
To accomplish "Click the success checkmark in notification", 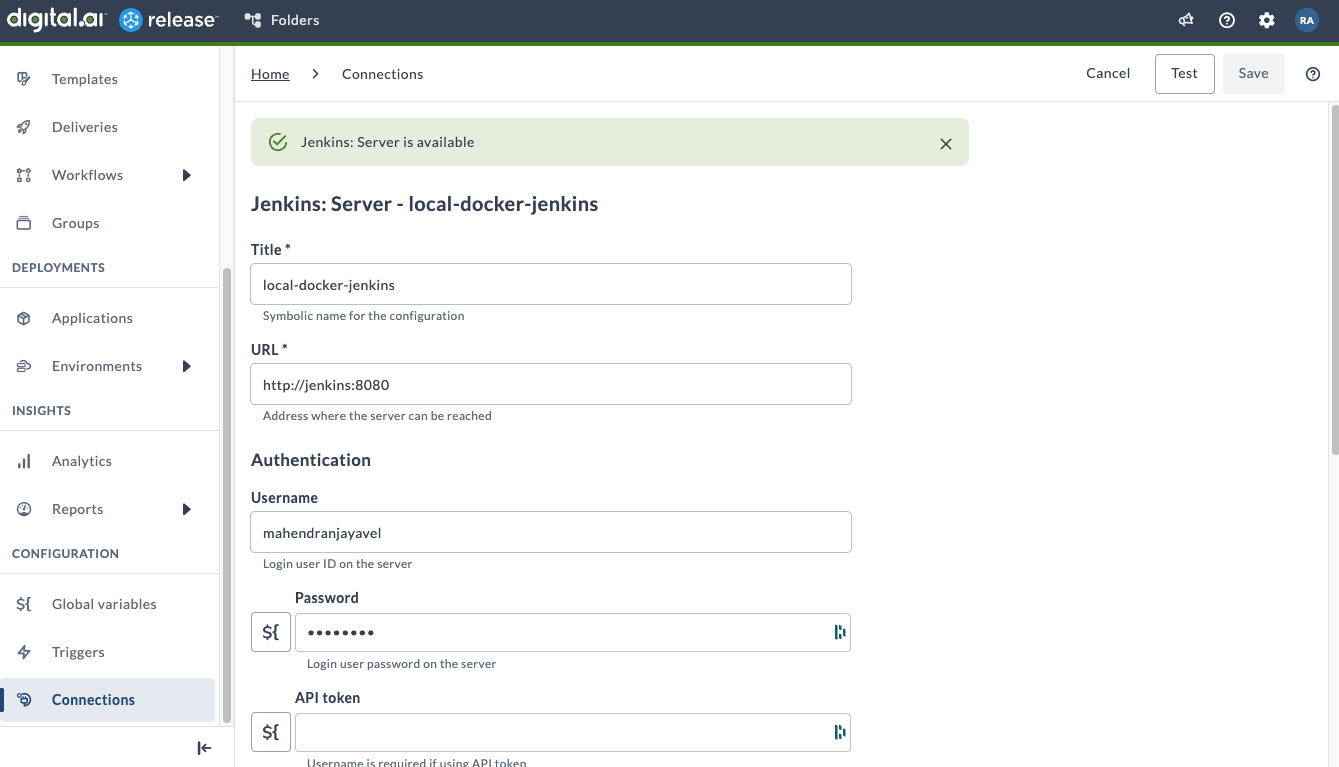I will [x=279, y=143].
